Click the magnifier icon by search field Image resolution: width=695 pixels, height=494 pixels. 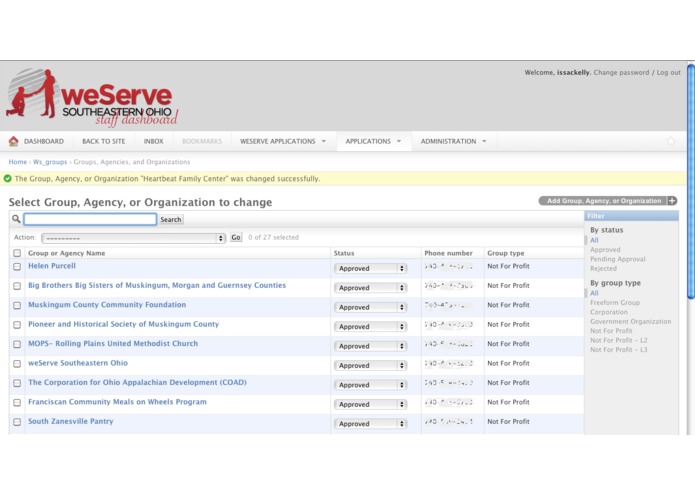pos(16,219)
